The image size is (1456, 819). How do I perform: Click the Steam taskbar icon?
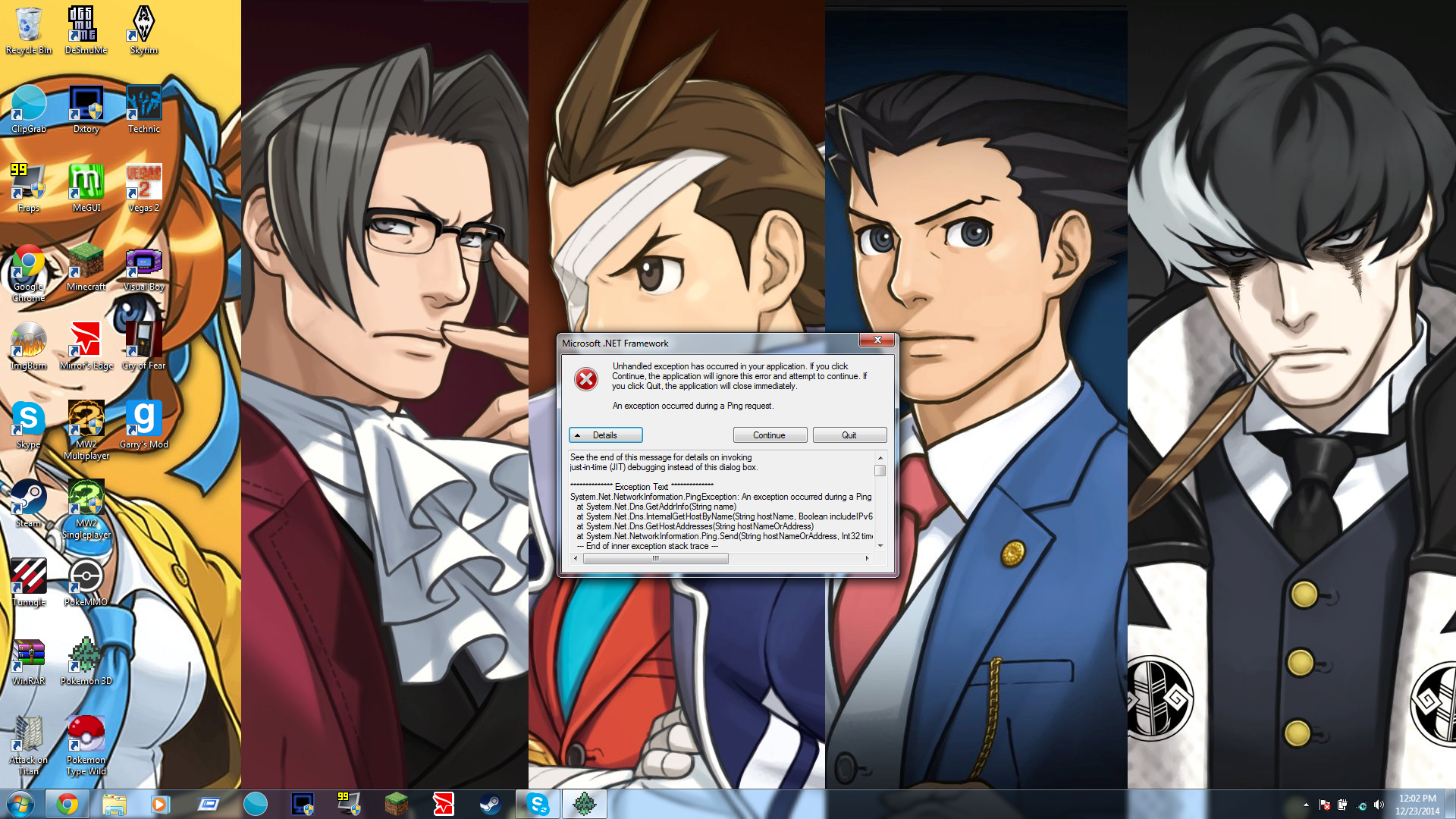pos(491,804)
